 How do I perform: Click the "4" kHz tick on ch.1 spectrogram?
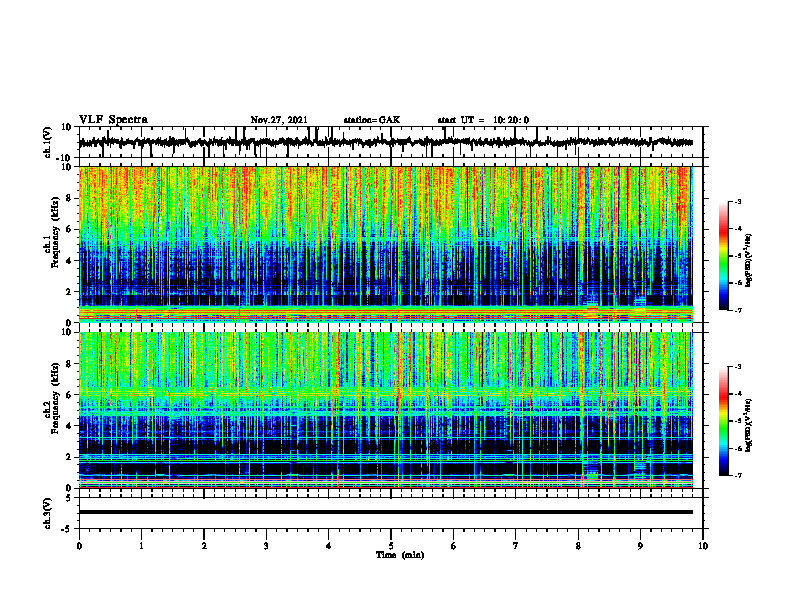69,261
